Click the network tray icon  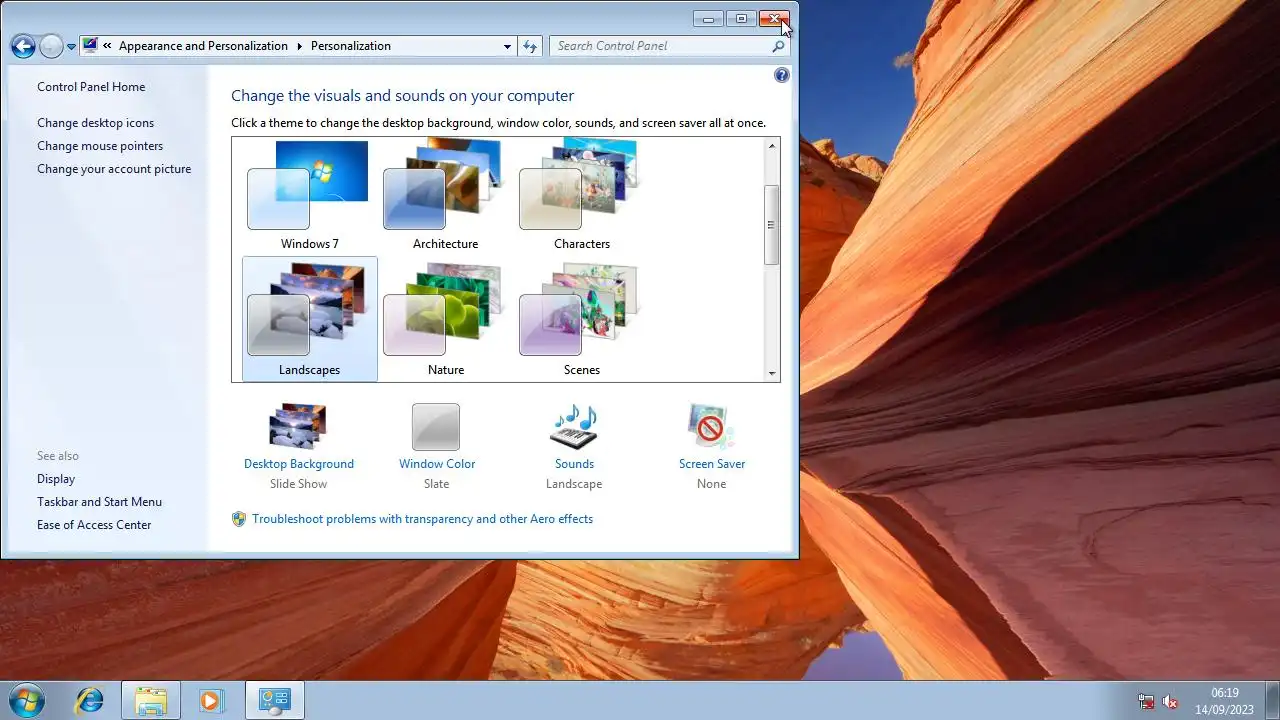[1146, 702]
